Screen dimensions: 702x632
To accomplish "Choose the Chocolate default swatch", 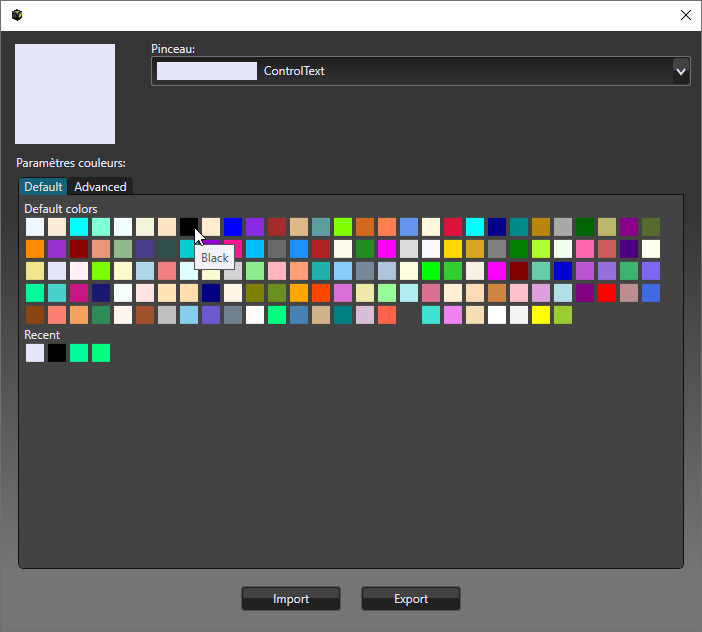I will click(365, 227).
